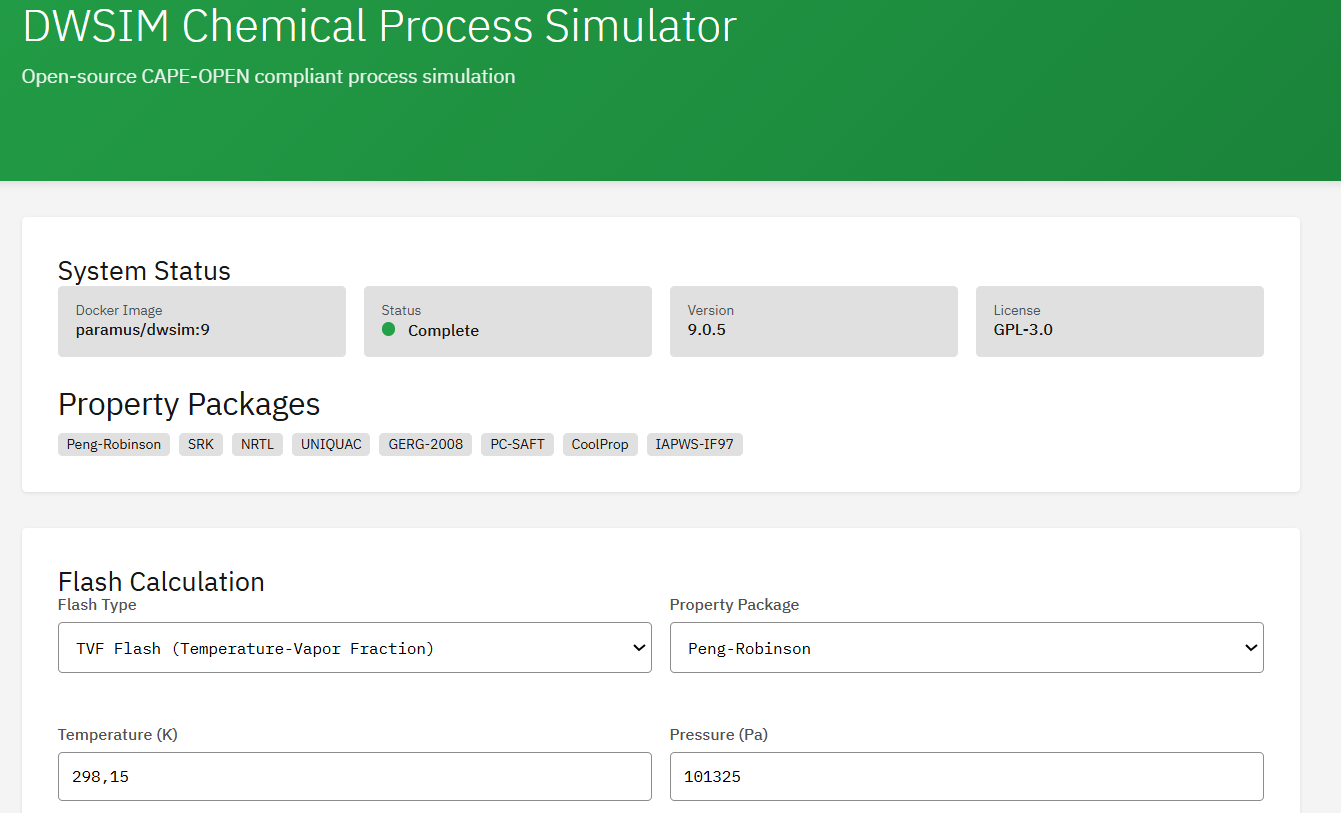Screen dimensions: 1341x813
Task: Open the Flash Type dropdown
Action: click(354, 648)
